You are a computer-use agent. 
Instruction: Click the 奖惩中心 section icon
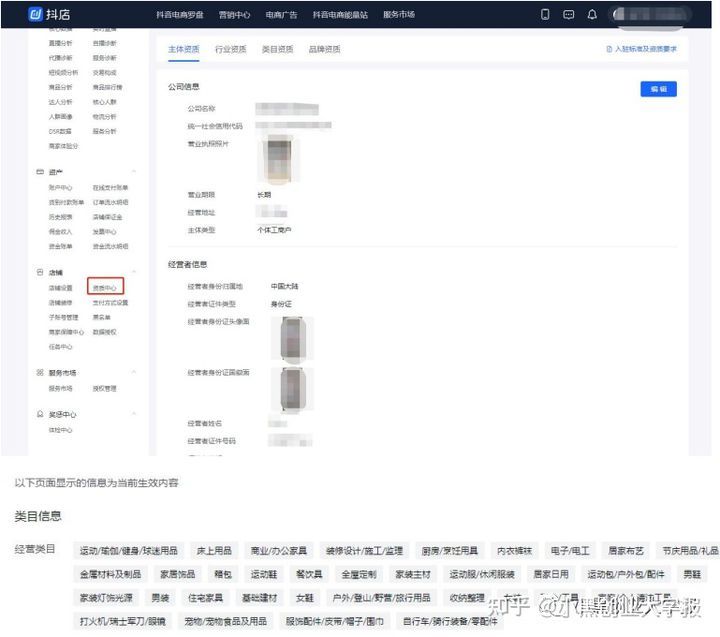click(x=40, y=414)
